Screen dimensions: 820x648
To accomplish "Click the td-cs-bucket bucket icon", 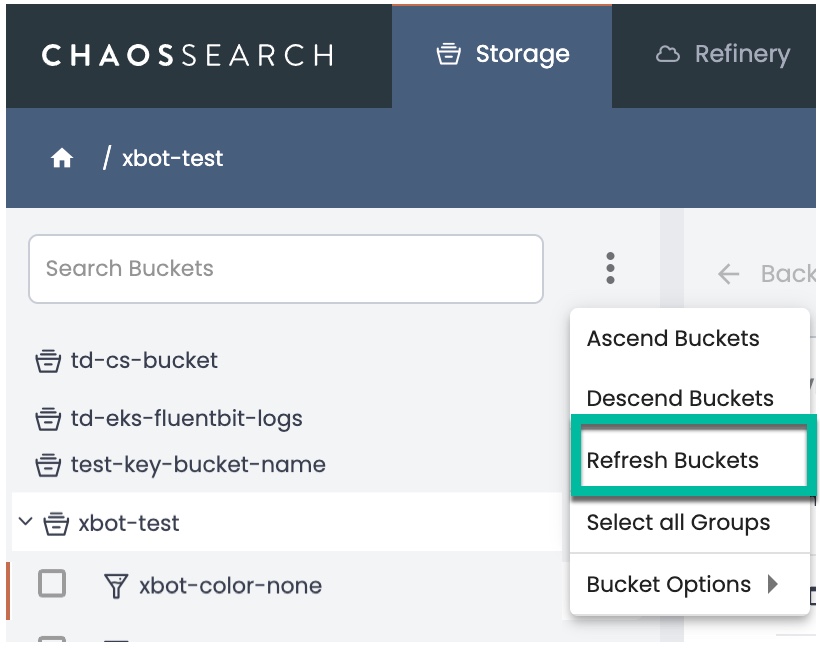I will 48,361.
